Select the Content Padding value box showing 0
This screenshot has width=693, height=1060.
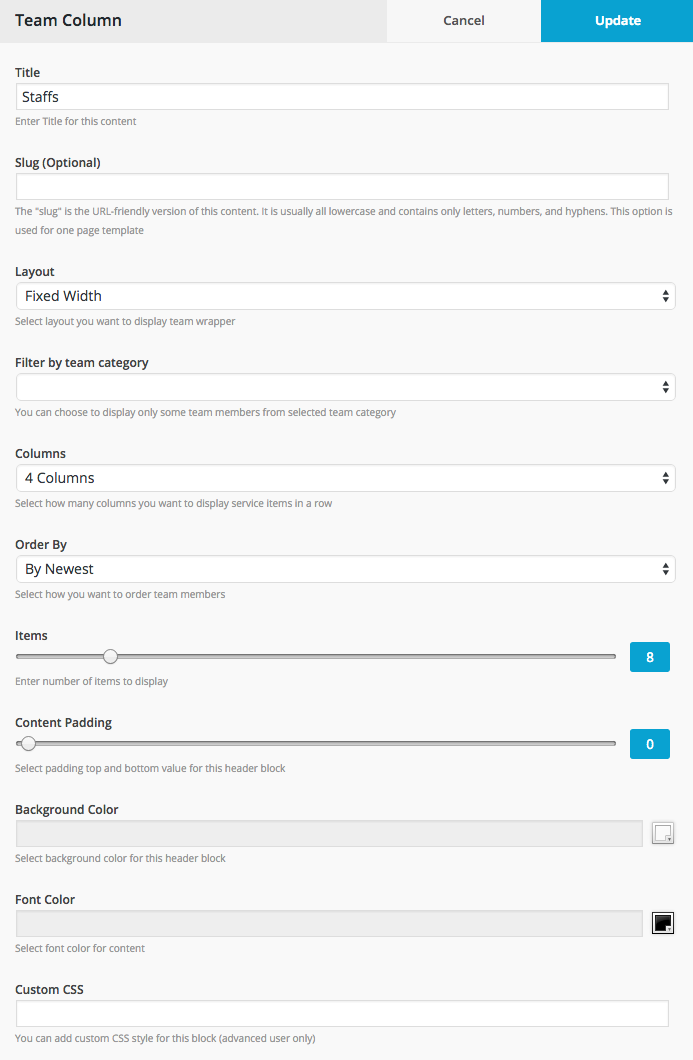[649, 744]
